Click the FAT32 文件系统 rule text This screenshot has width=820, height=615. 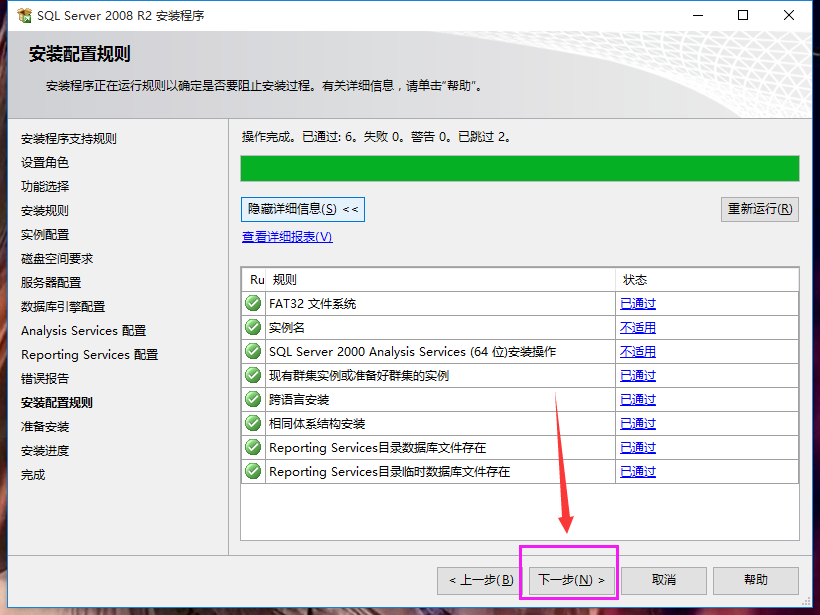point(313,304)
